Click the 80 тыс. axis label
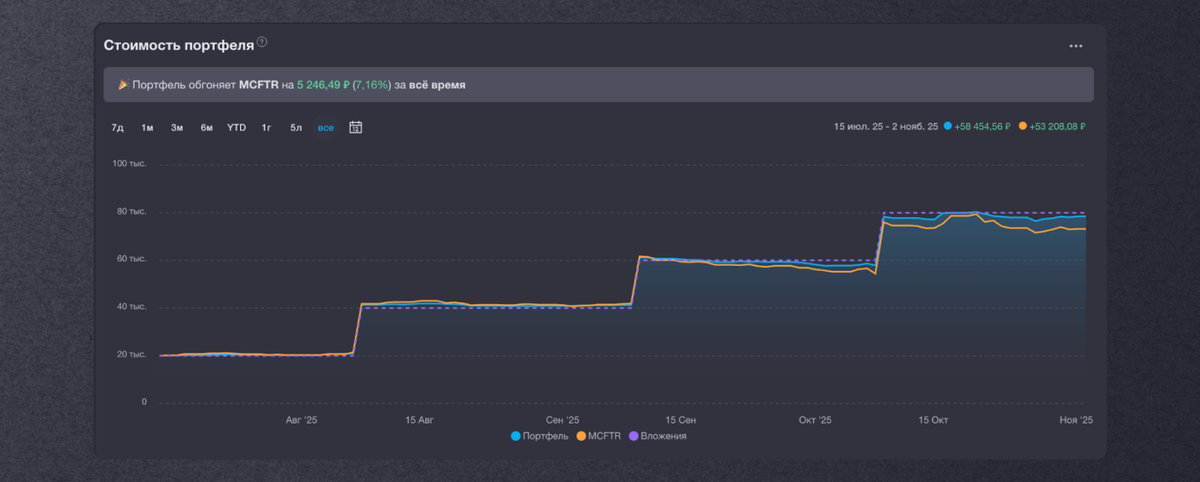 tap(132, 211)
